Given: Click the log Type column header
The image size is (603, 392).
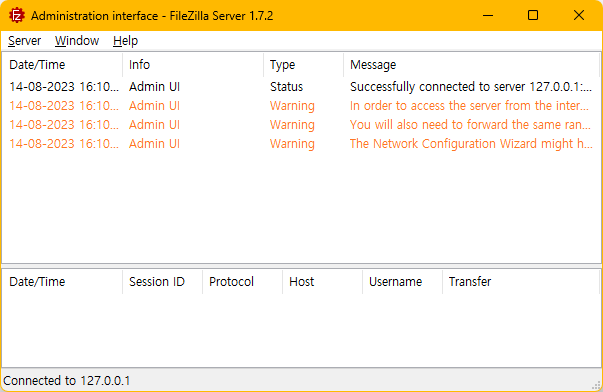Looking at the screenshot, I should coord(303,65).
